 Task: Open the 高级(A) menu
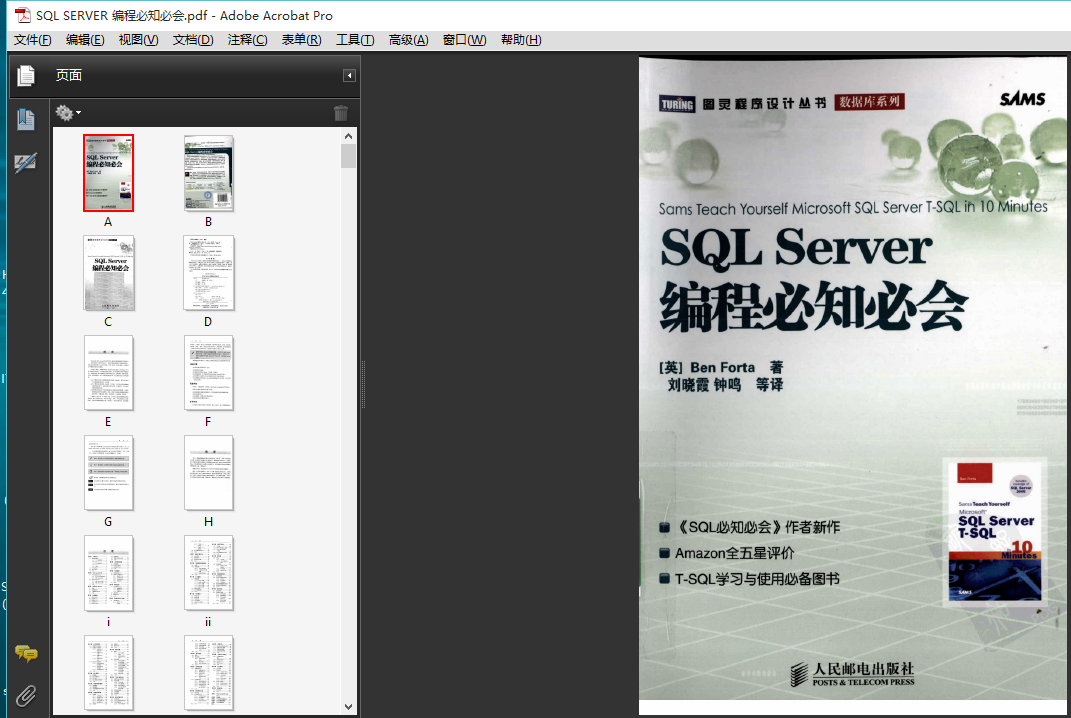click(408, 40)
